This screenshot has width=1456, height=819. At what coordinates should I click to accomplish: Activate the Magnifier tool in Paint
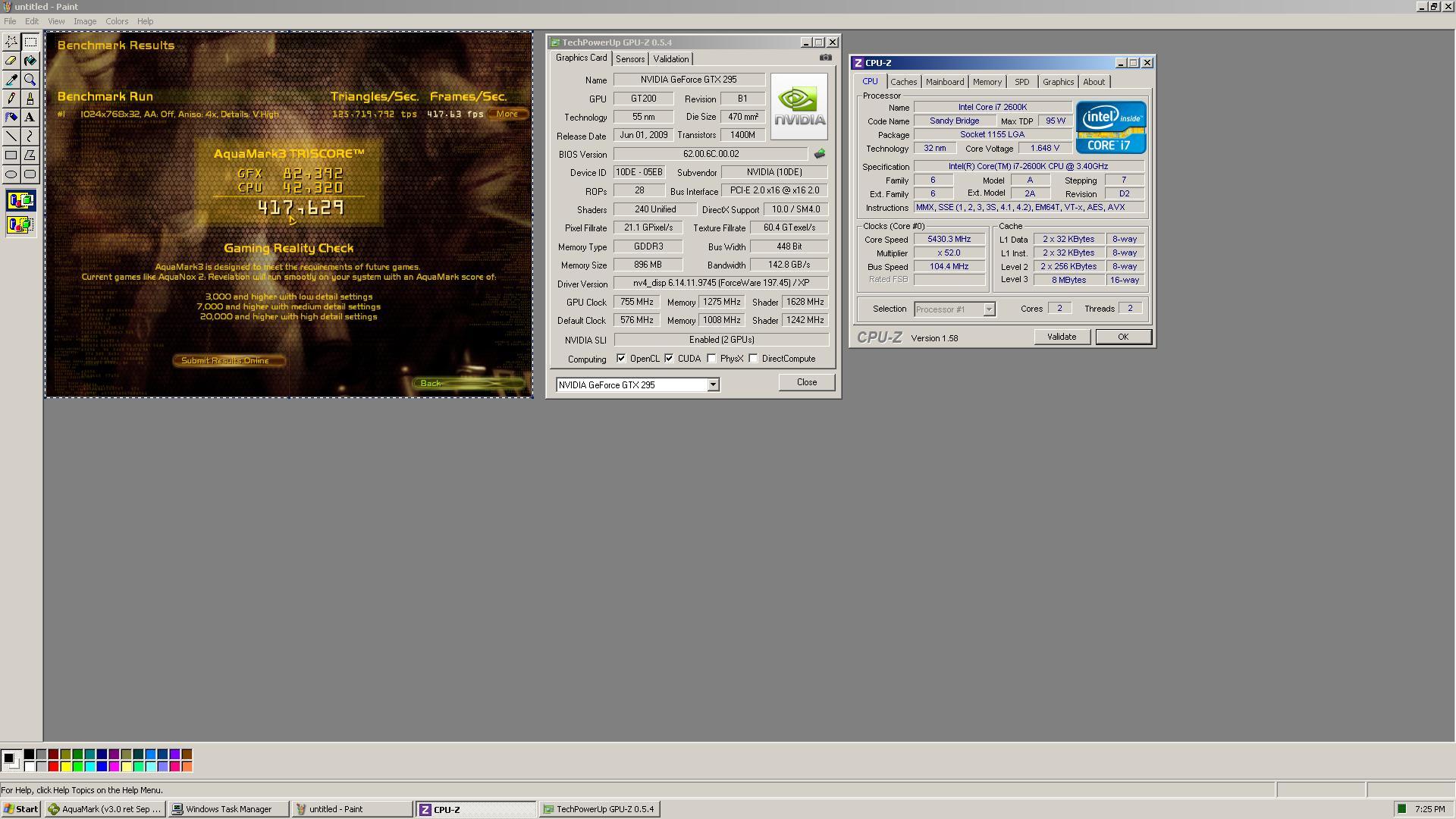coord(30,80)
